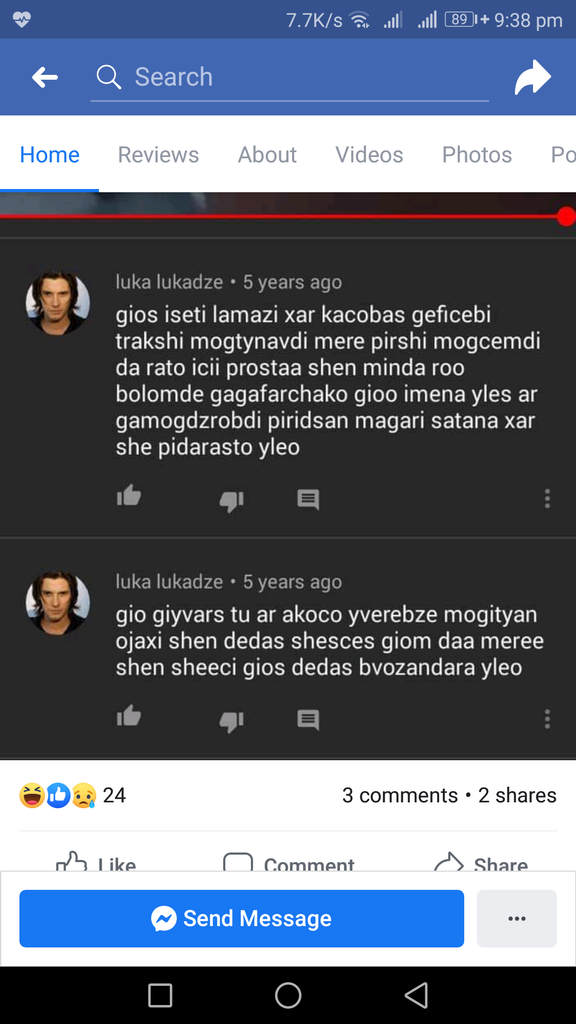Switch to the Reviews tab

(158, 155)
